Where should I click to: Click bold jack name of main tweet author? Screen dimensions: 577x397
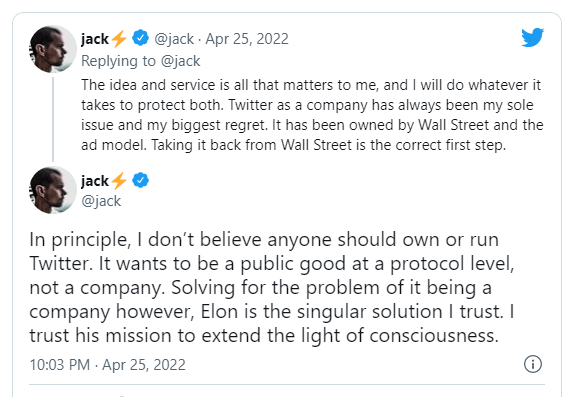coord(95,181)
